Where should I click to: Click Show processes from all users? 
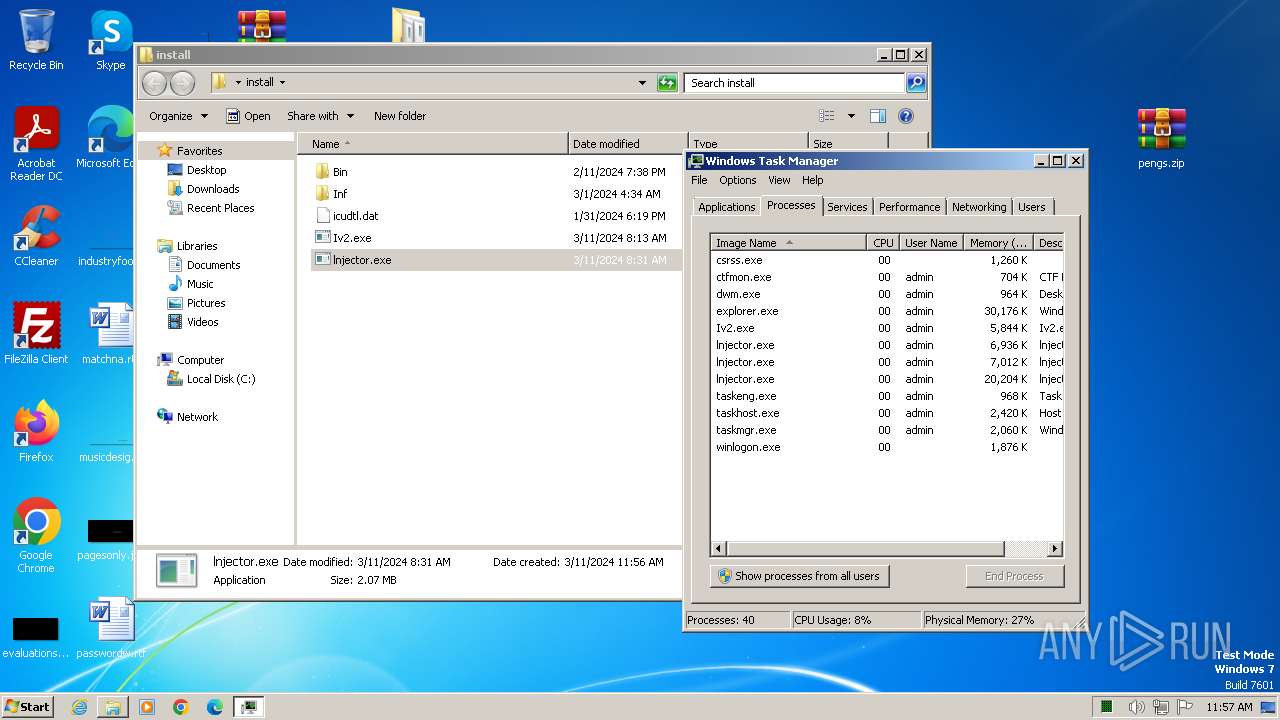[800, 576]
